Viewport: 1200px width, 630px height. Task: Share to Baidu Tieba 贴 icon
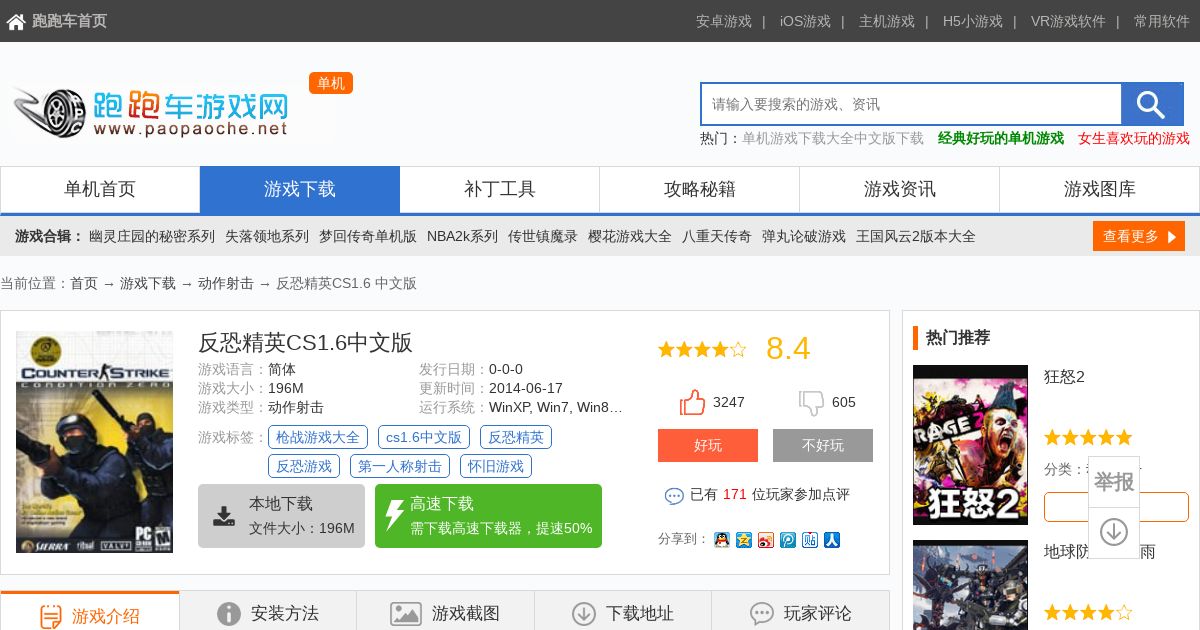tap(810, 540)
